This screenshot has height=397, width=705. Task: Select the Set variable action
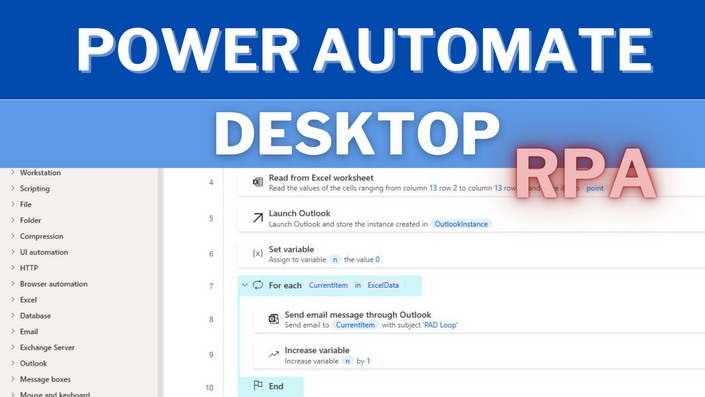click(x=471, y=254)
